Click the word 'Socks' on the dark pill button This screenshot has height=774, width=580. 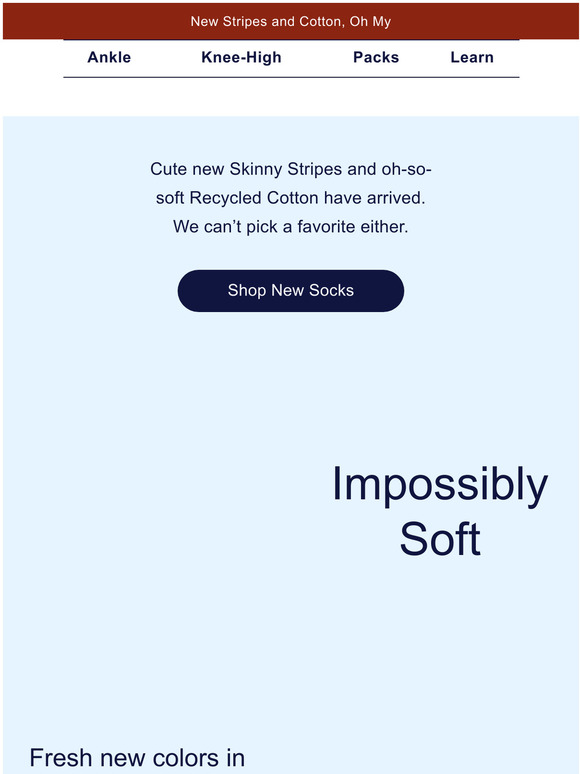click(x=331, y=290)
